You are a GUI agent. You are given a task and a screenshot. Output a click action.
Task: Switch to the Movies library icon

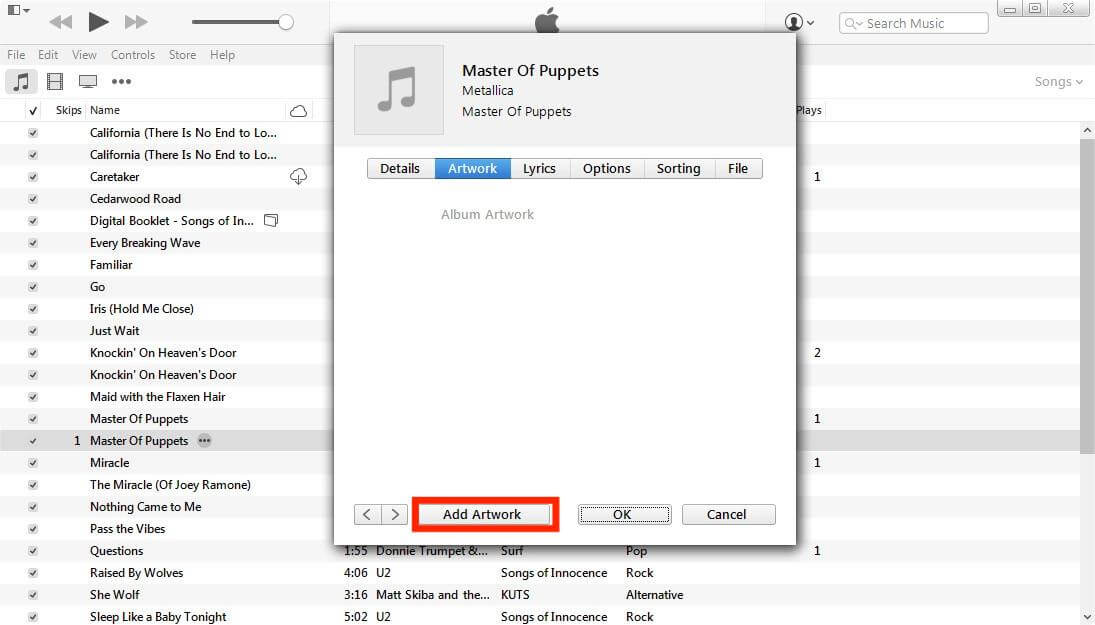click(54, 82)
